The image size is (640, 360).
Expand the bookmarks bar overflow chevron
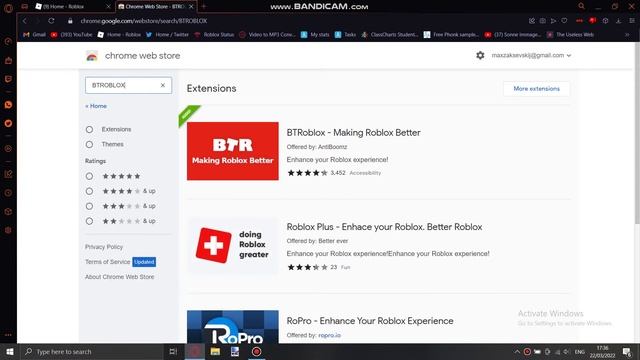627,35
